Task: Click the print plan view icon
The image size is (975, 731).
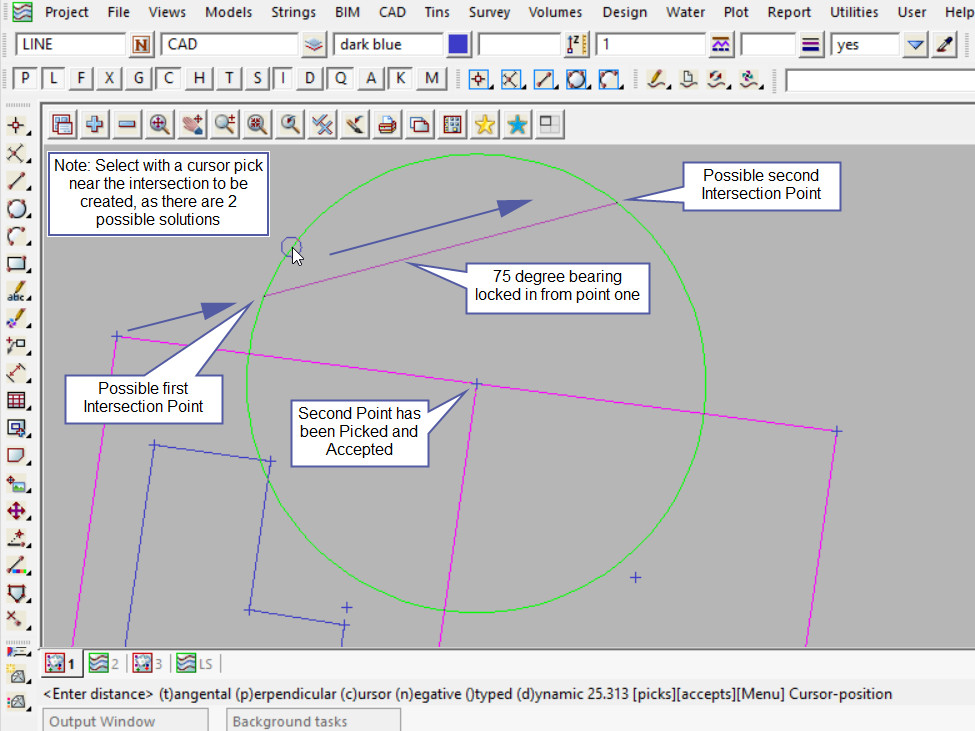Action: pyautogui.click(x=387, y=124)
